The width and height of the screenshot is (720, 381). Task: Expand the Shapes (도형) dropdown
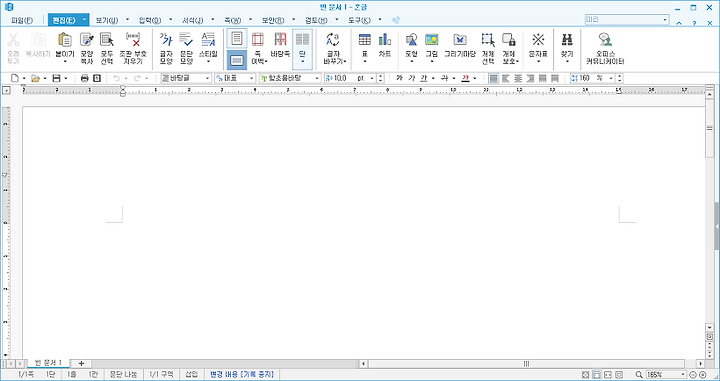tap(411, 61)
